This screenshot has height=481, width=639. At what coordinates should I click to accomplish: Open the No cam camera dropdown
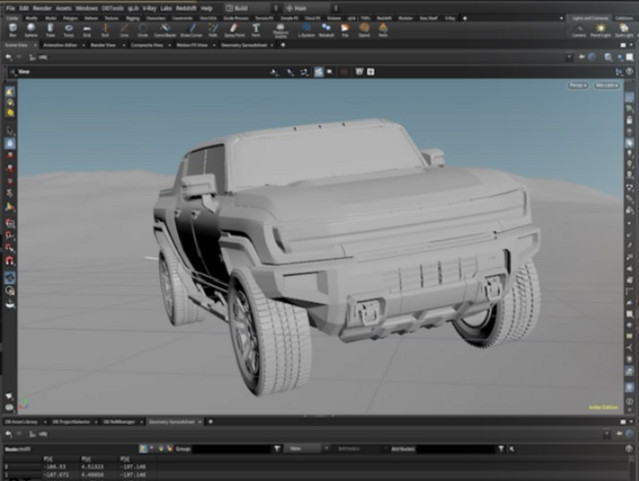pyautogui.click(x=604, y=85)
